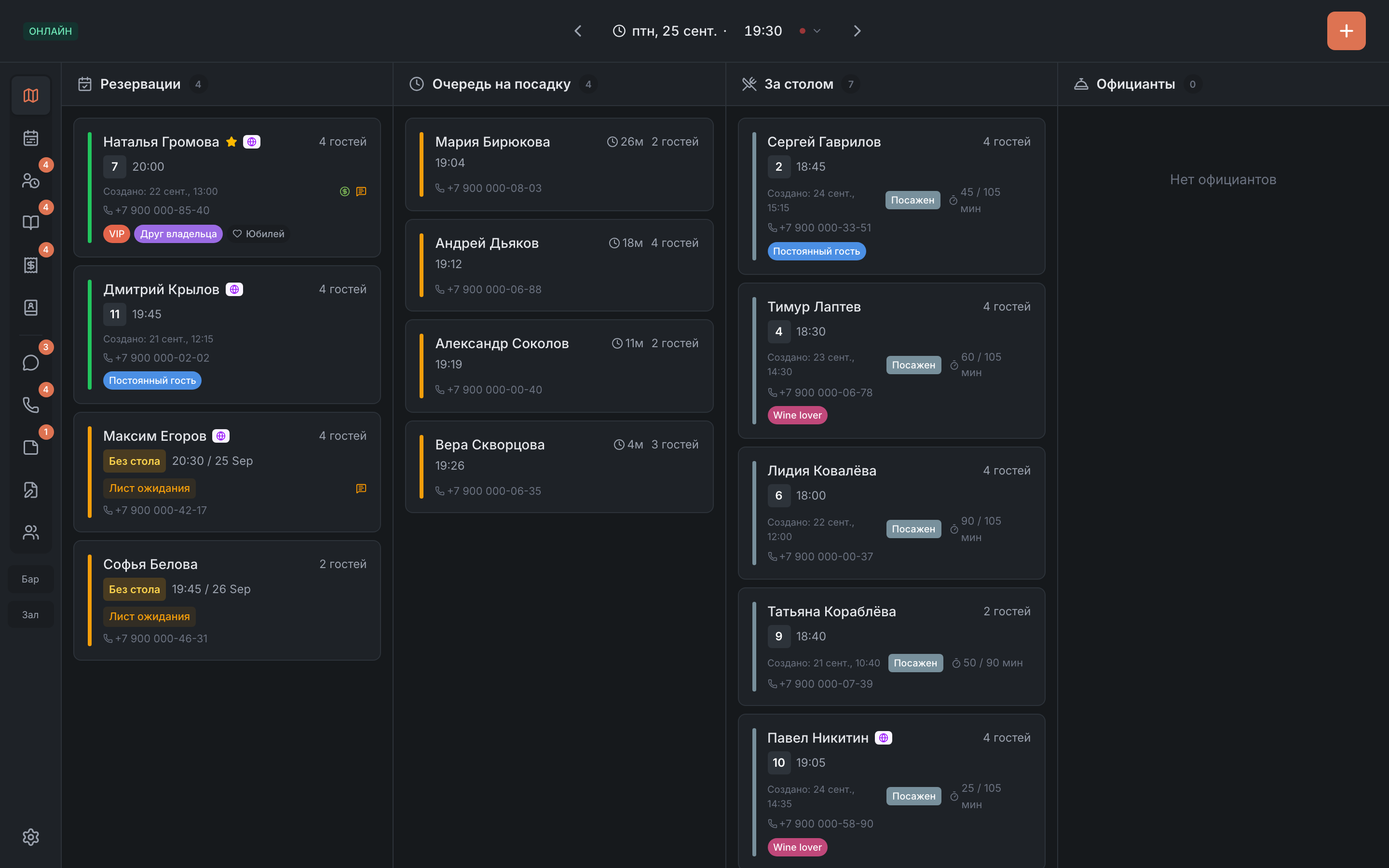Viewport: 1389px width, 868px height.
Task: Click the VIP tag on Наталья Громова
Action: (x=117, y=234)
